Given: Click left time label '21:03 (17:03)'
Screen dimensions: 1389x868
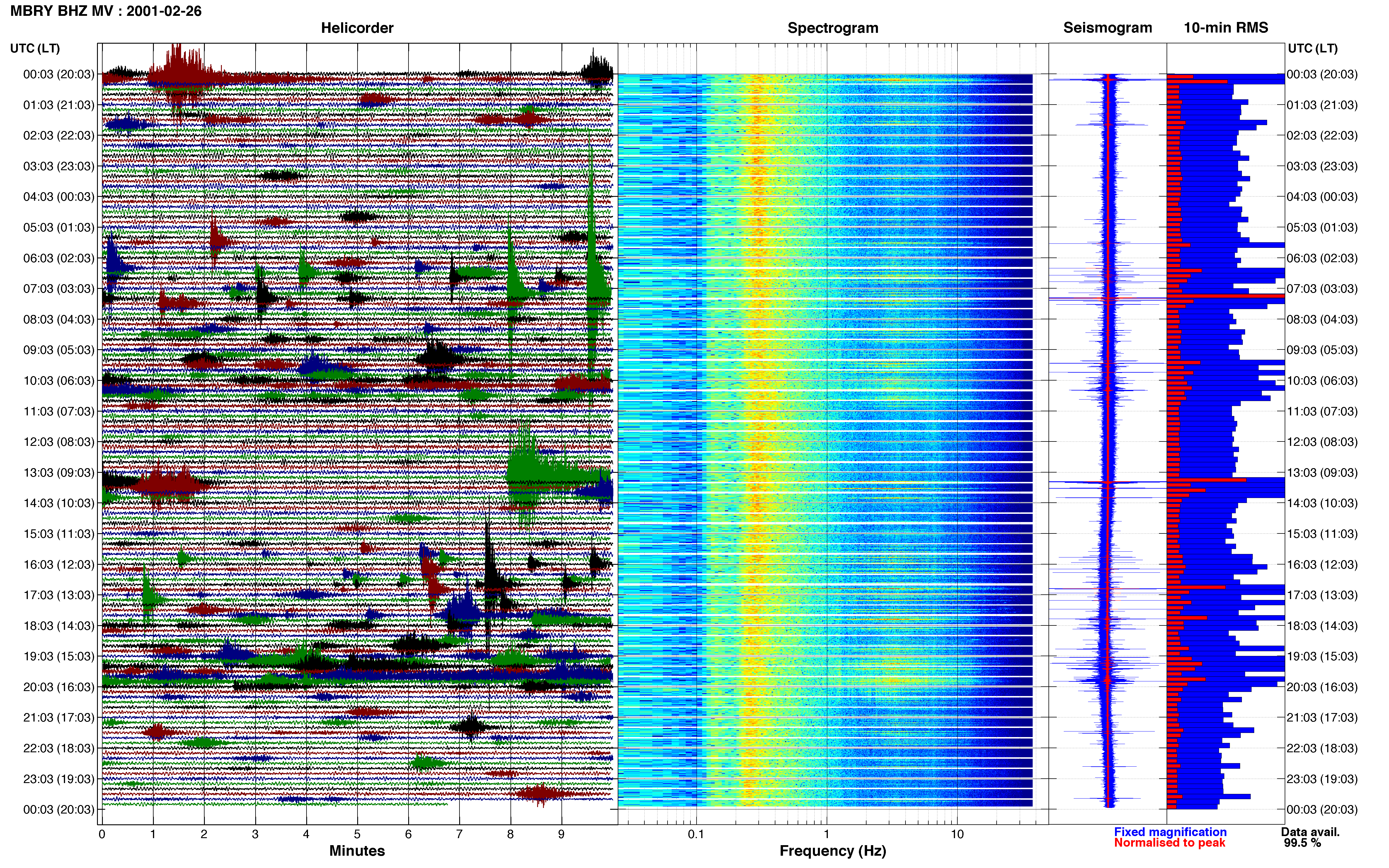Looking at the screenshot, I should [x=59, y=718].
